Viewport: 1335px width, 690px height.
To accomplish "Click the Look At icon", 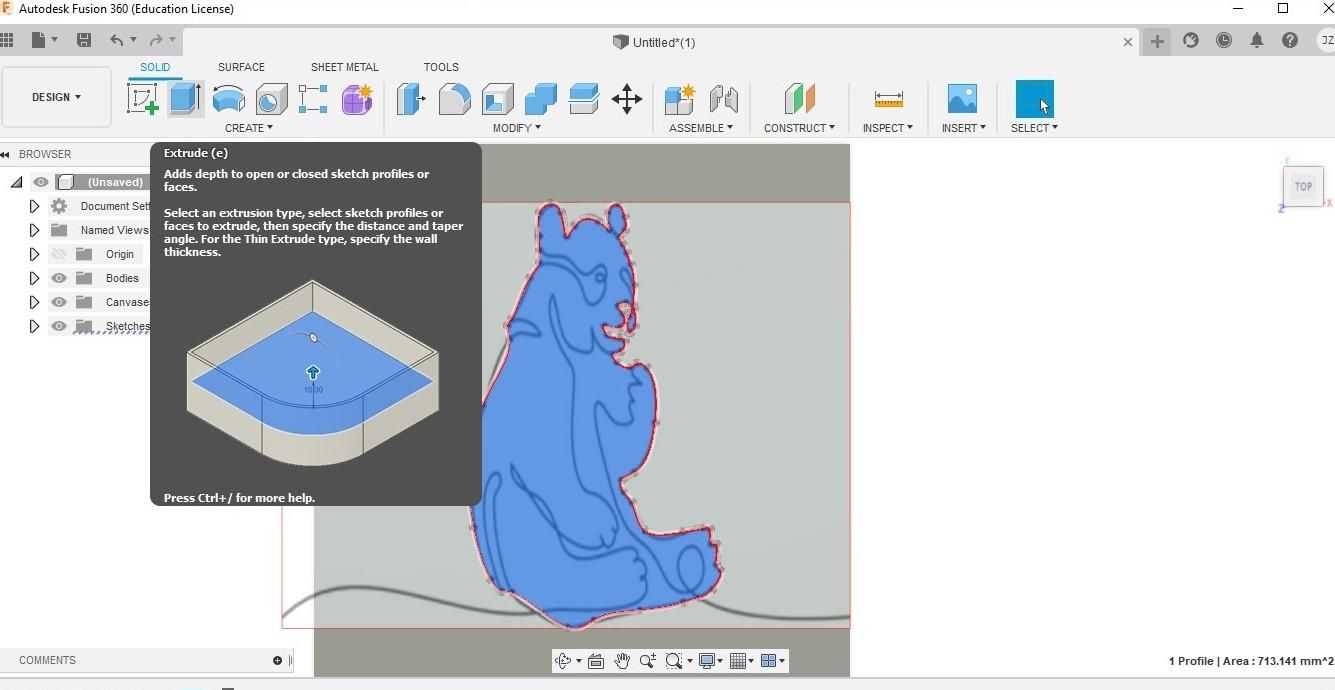I will pyautogui.click(x=596, y=661).
